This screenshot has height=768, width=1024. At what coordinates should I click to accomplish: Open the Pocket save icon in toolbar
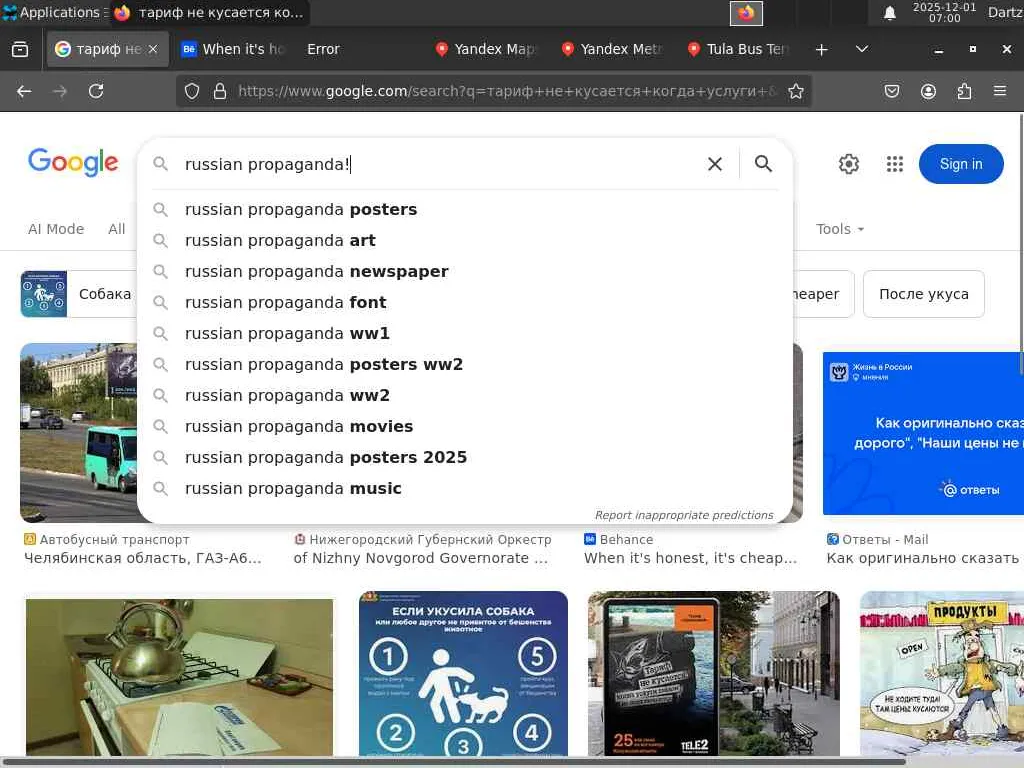click(892, 91)
